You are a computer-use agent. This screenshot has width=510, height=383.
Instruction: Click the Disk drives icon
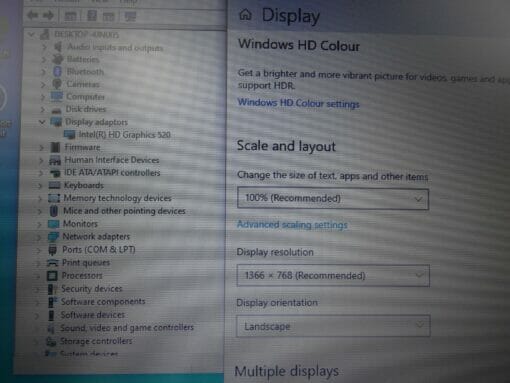click(x=56, y=109)
